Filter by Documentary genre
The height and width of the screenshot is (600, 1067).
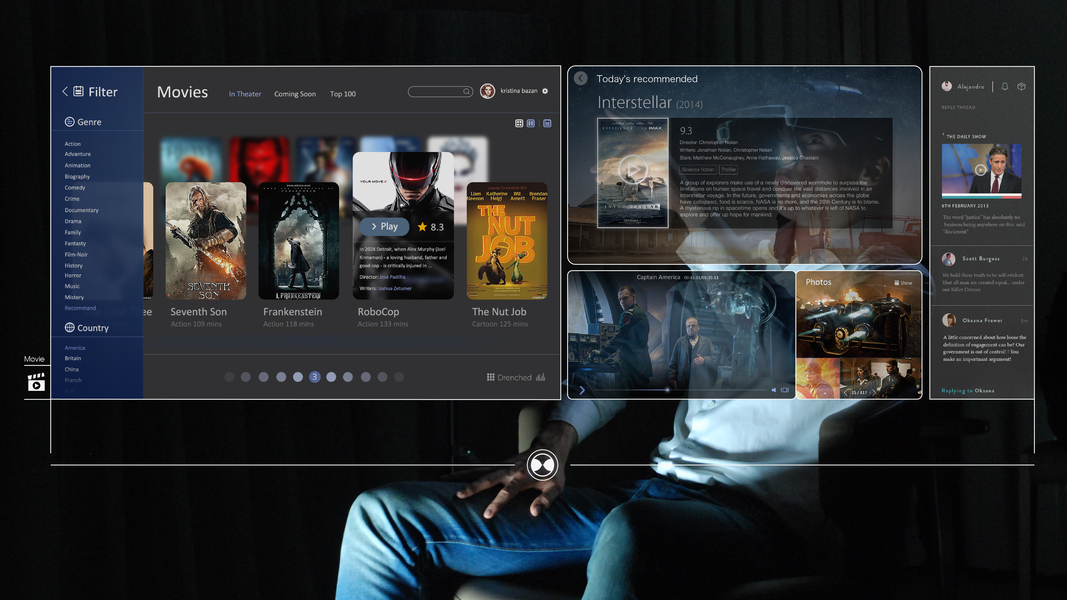(x=82, y=210)
